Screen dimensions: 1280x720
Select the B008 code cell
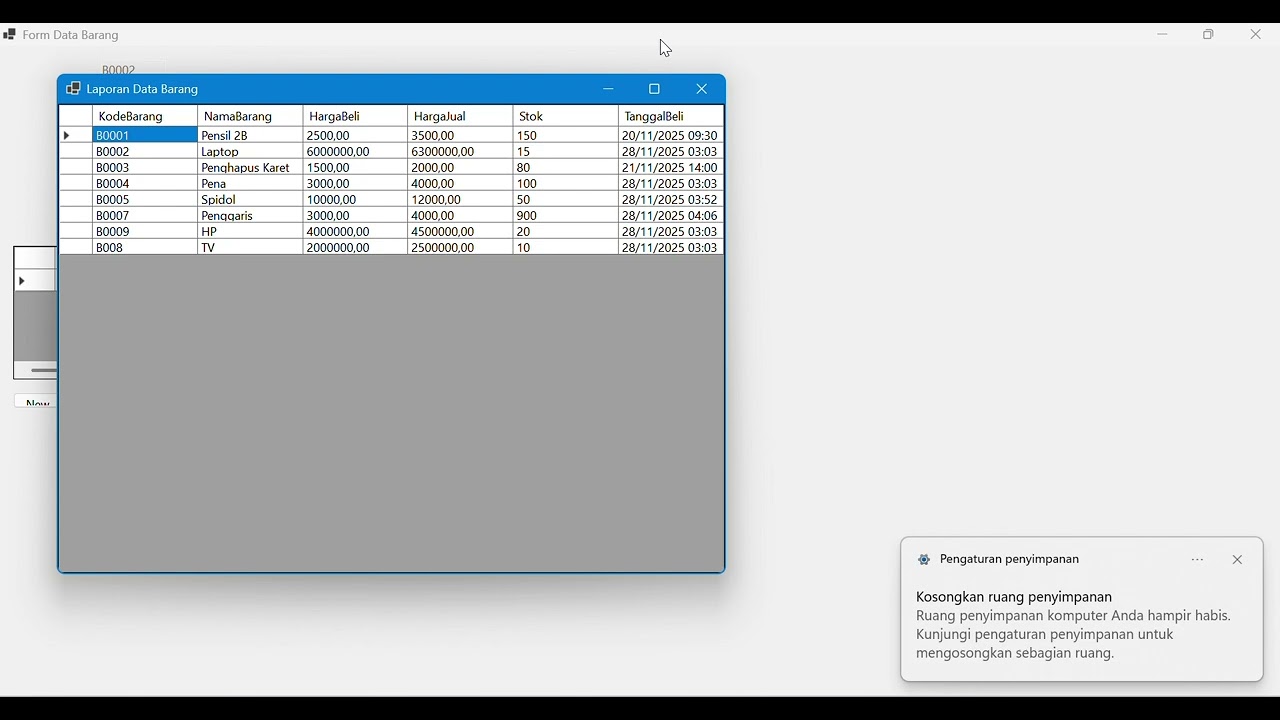tap(145, 247)
